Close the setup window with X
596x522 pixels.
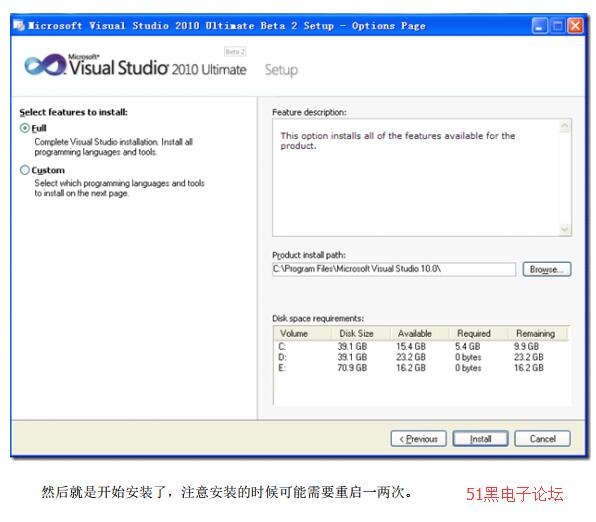(575, 26)
